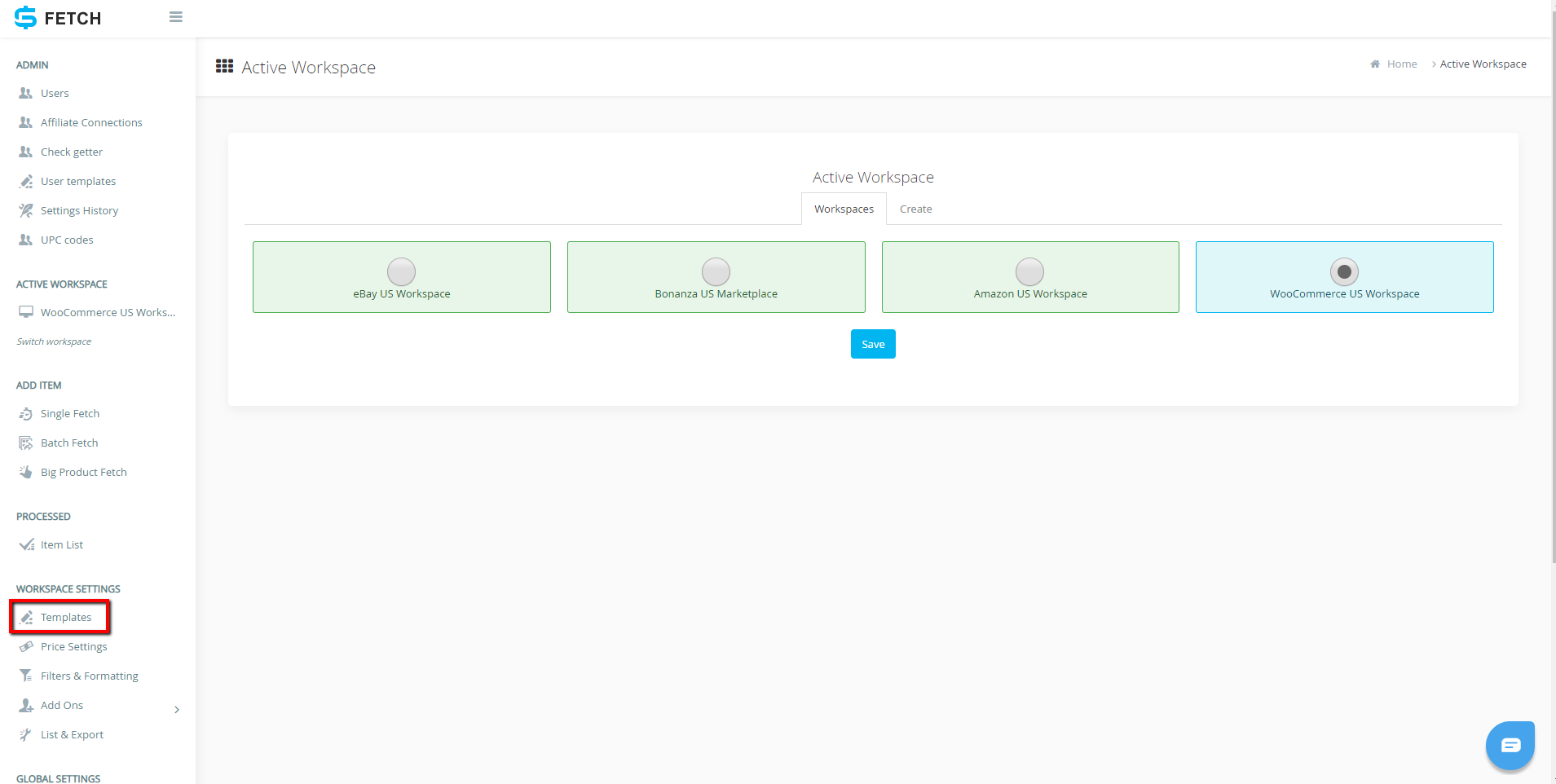
Task: Click the User templates pencil icon
Action: pyautogui.click(x=26, y=181)
